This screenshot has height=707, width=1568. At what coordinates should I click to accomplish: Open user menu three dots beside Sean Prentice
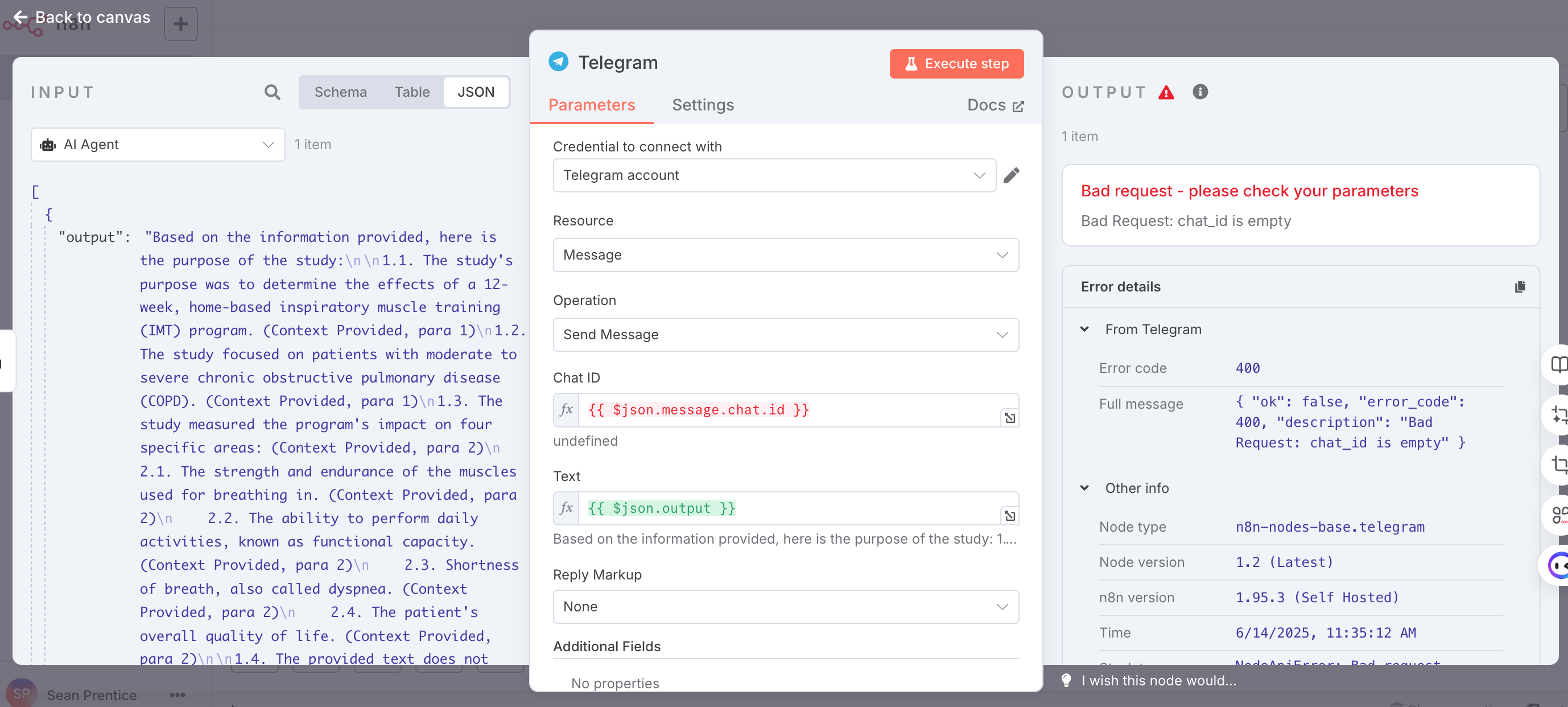point(177,695)
